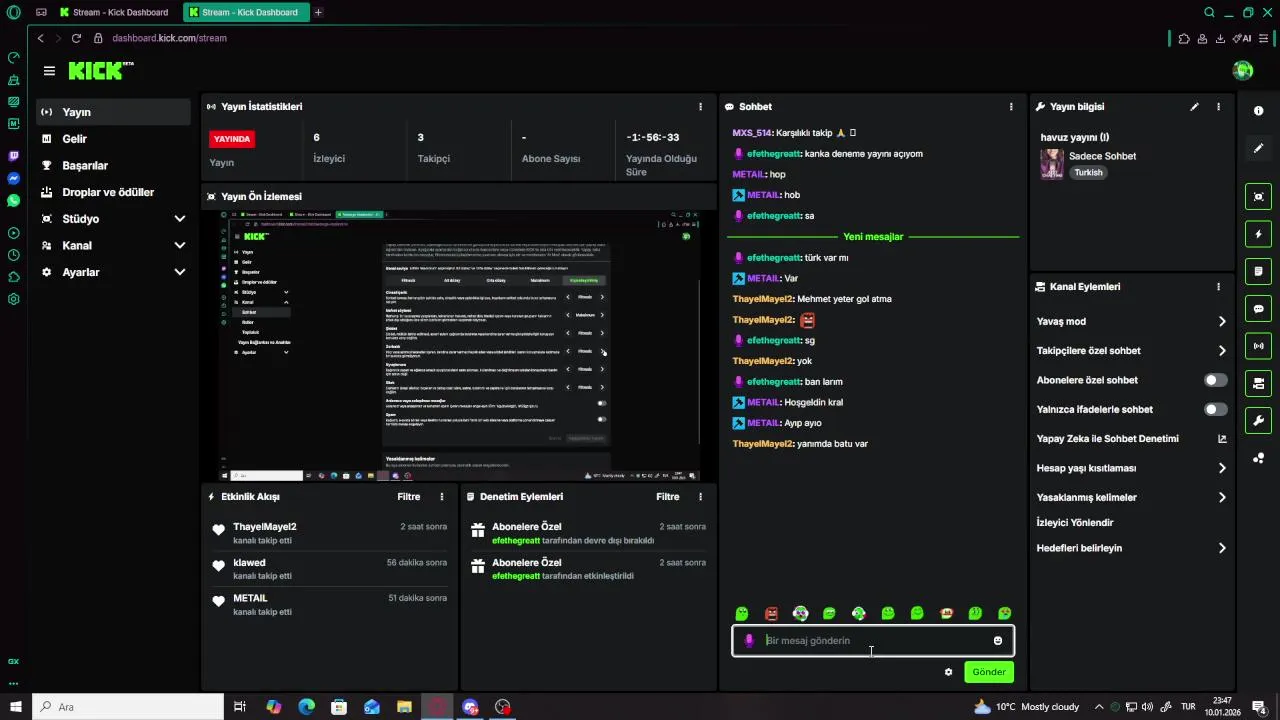Screen dimensions: 1280x720
Task: Open the Denetim Eylemleri three-dot menu
Action: [700, 496]
